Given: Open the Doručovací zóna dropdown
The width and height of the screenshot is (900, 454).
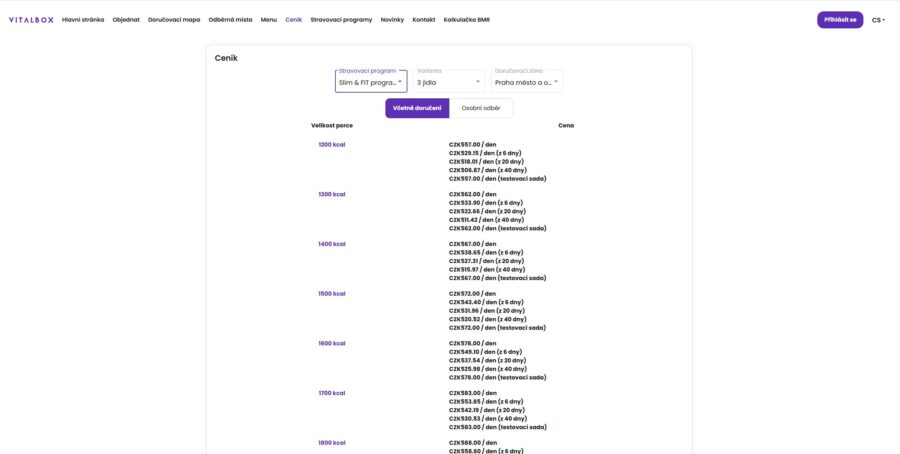Looking at the screenshot, I should click(527, 82).
